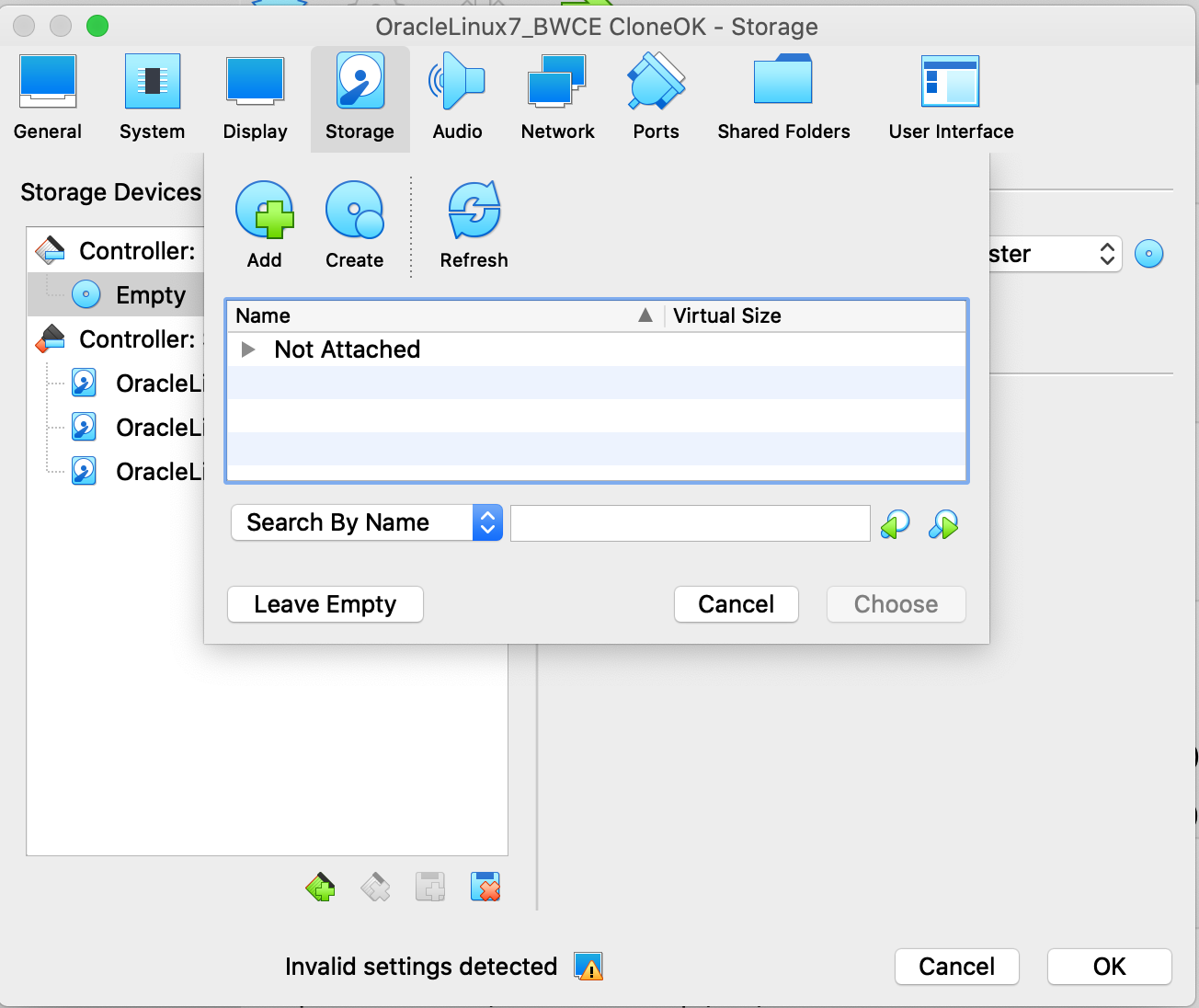Viewport: 1199px width, 1008px height.
Task: Select the Empty optical drive item
Action: [152, 294]
